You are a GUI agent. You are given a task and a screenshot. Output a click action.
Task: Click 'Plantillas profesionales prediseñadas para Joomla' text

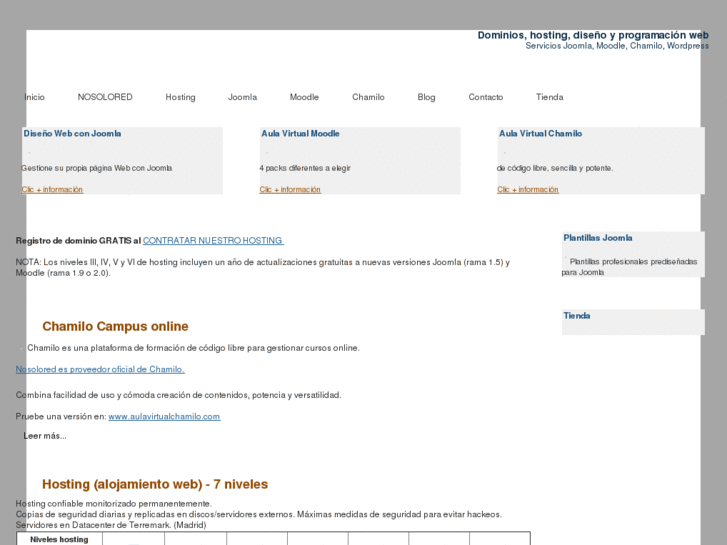[629, 267]
